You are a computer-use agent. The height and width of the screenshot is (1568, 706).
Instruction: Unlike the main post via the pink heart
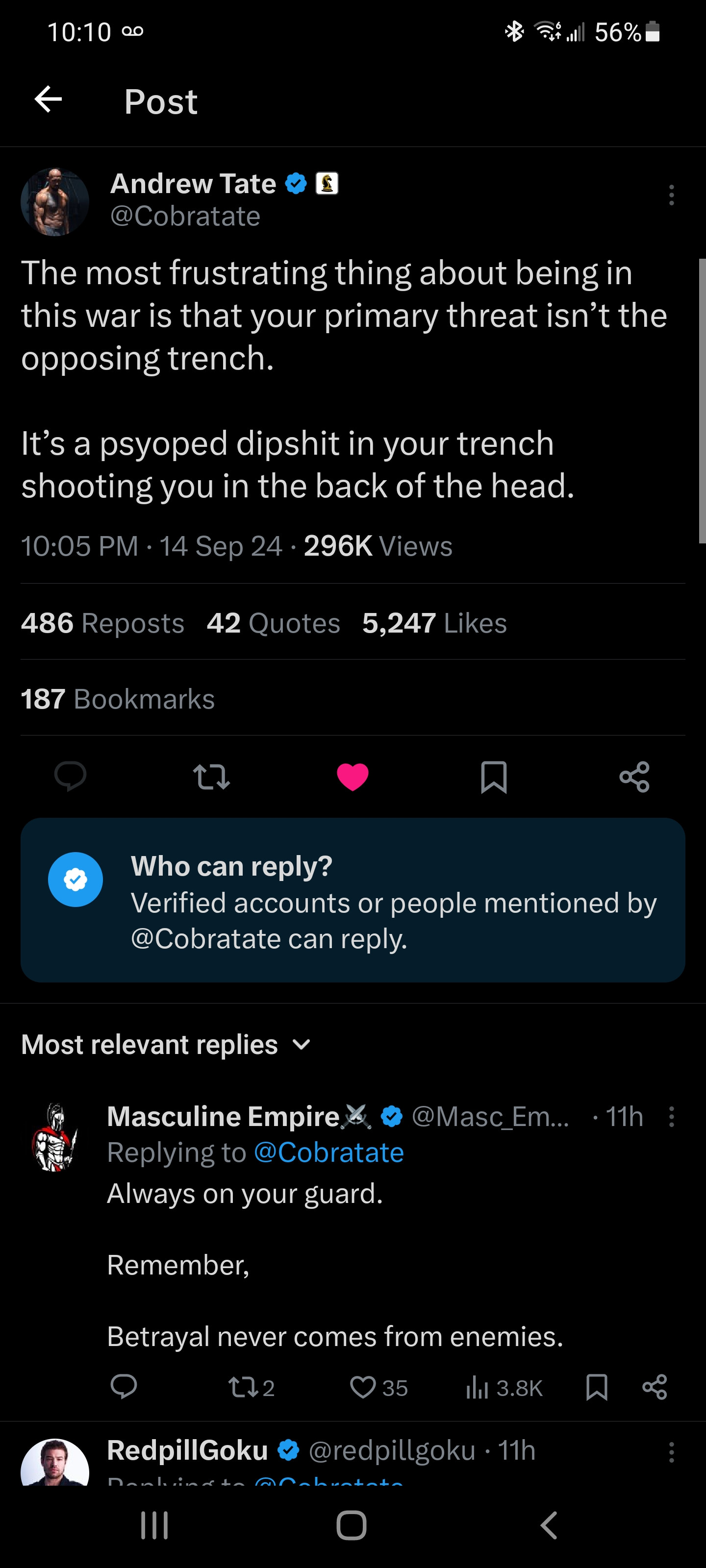tap(352, 777)
